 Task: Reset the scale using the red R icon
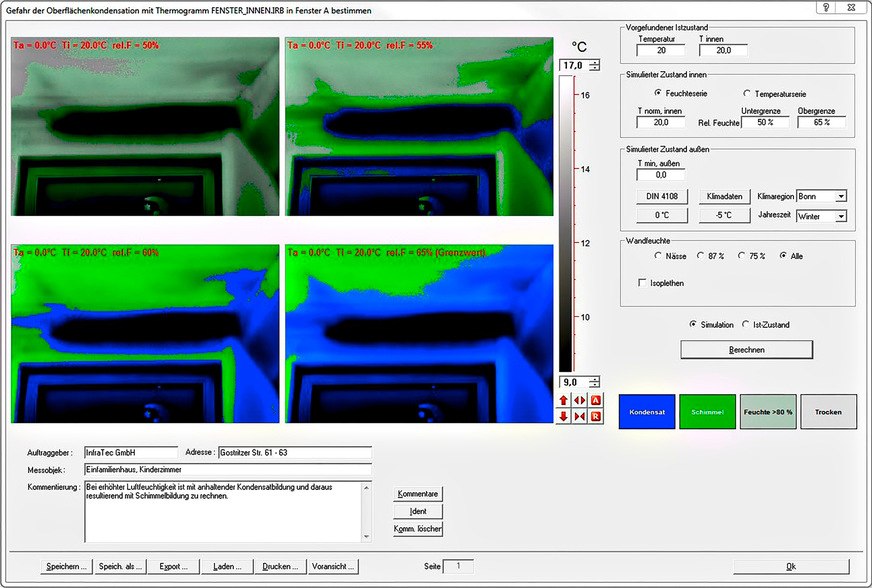[594, 415]
